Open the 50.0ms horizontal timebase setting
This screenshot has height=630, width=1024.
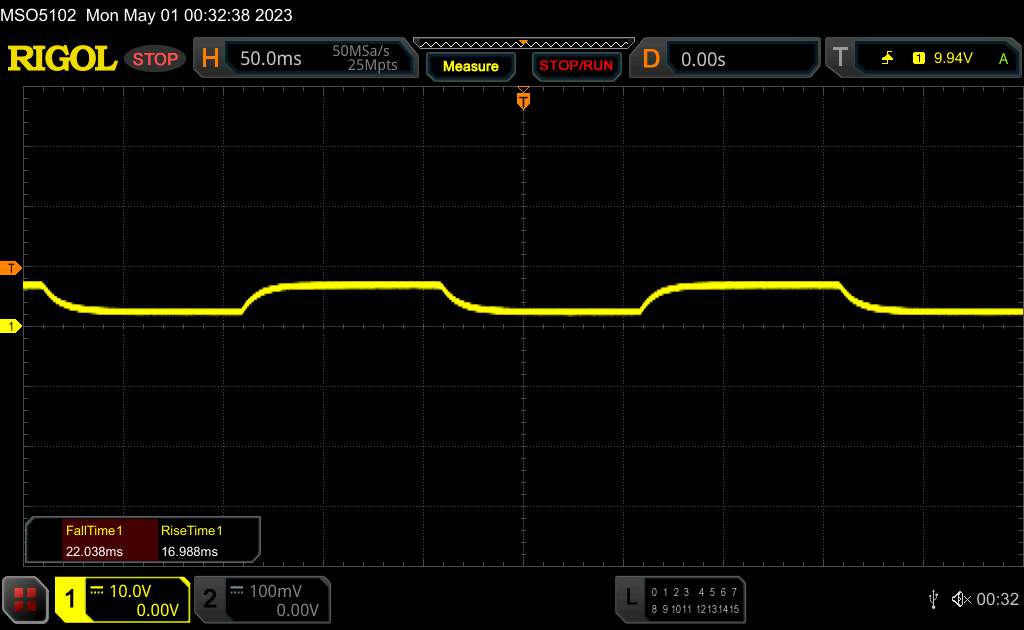[x=271, y=59]
